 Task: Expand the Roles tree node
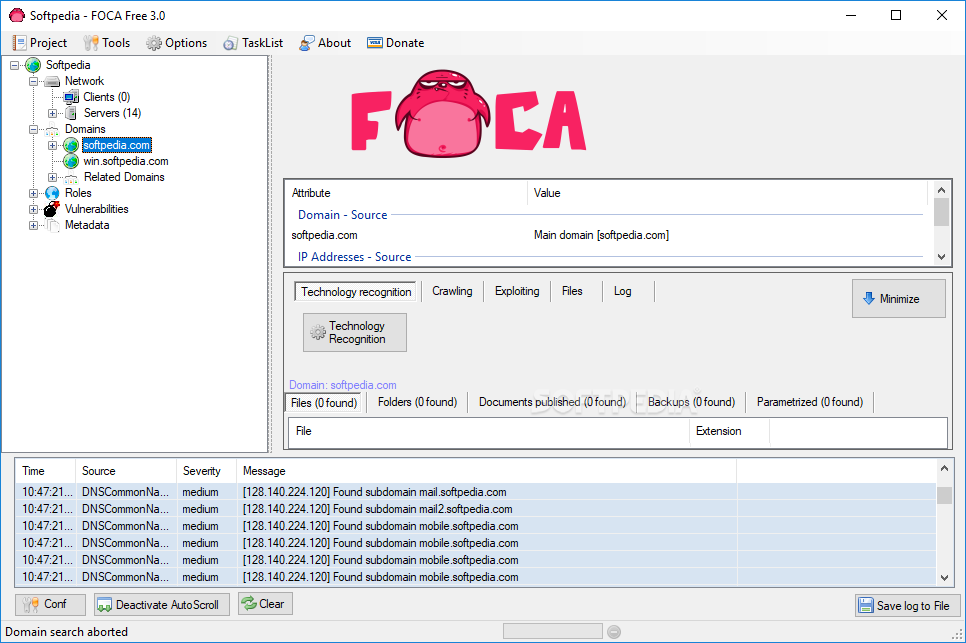click(34, 193)
